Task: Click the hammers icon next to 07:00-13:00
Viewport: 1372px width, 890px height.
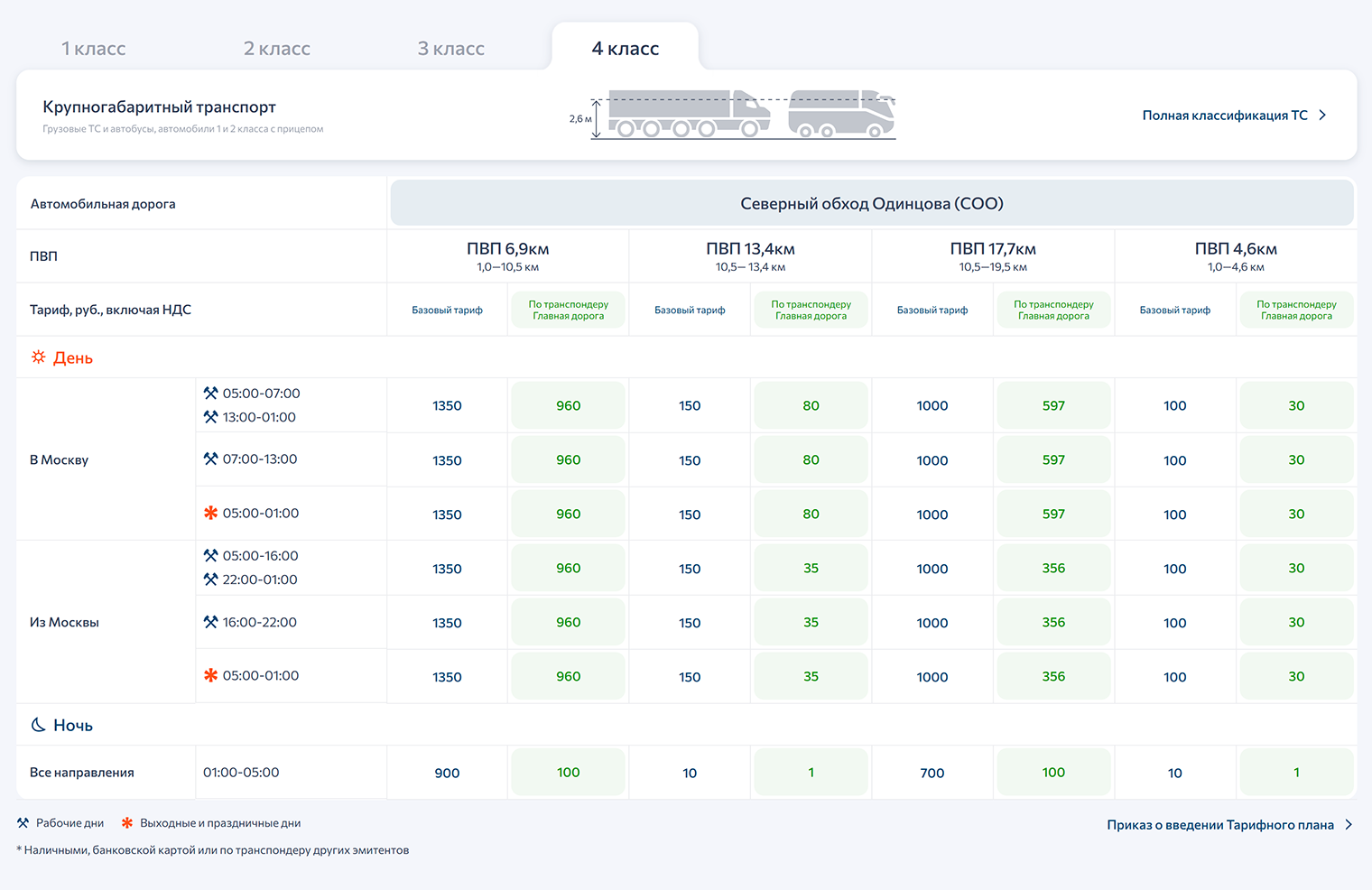Action: [x=210, y=459]
